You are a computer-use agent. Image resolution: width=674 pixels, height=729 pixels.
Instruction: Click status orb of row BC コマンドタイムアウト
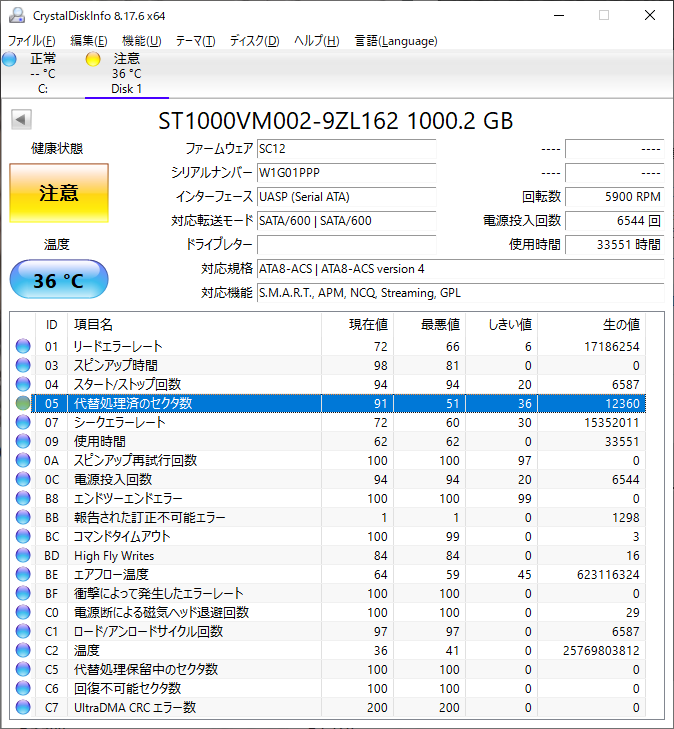click(x=23, y=537)
